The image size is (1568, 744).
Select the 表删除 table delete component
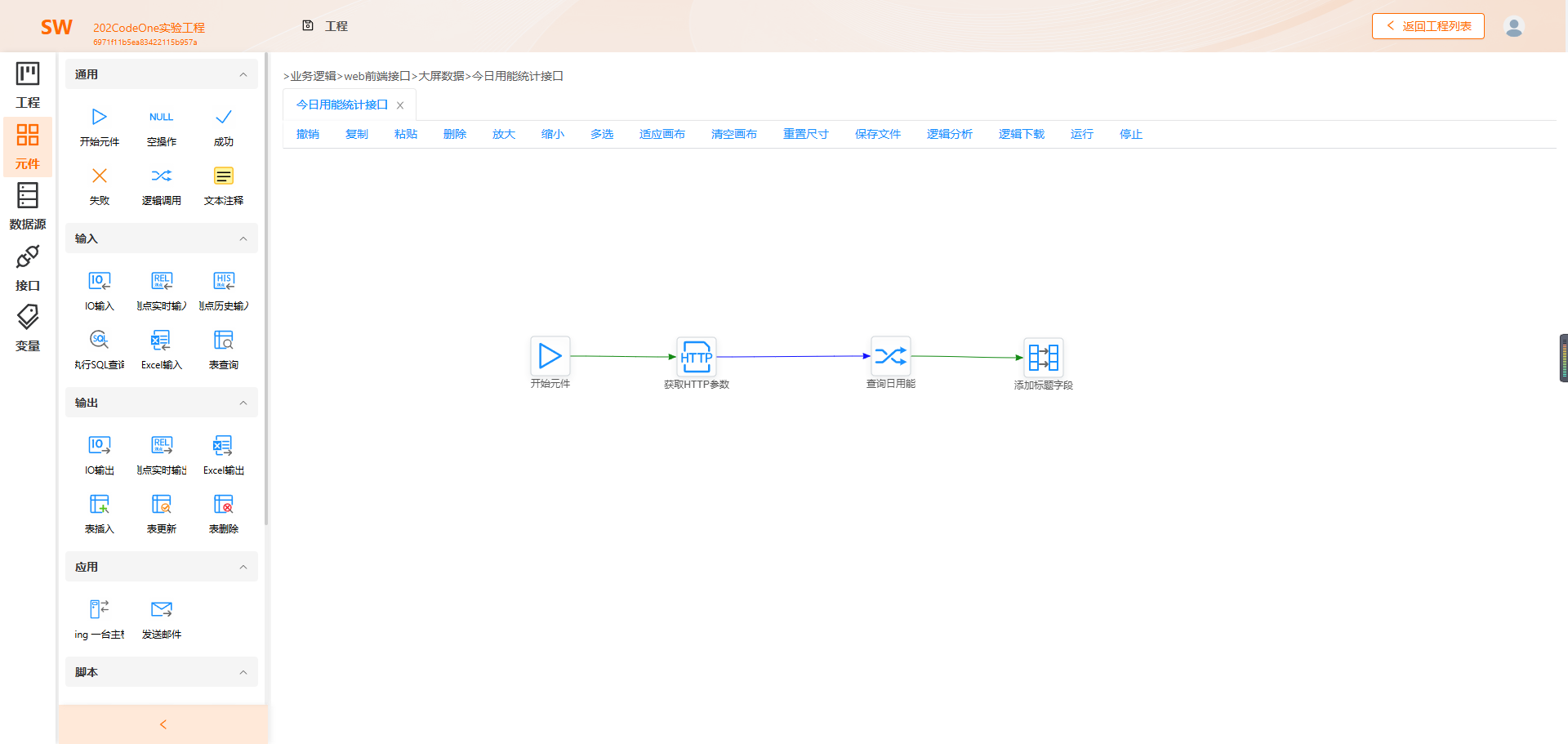coord(224,514)
